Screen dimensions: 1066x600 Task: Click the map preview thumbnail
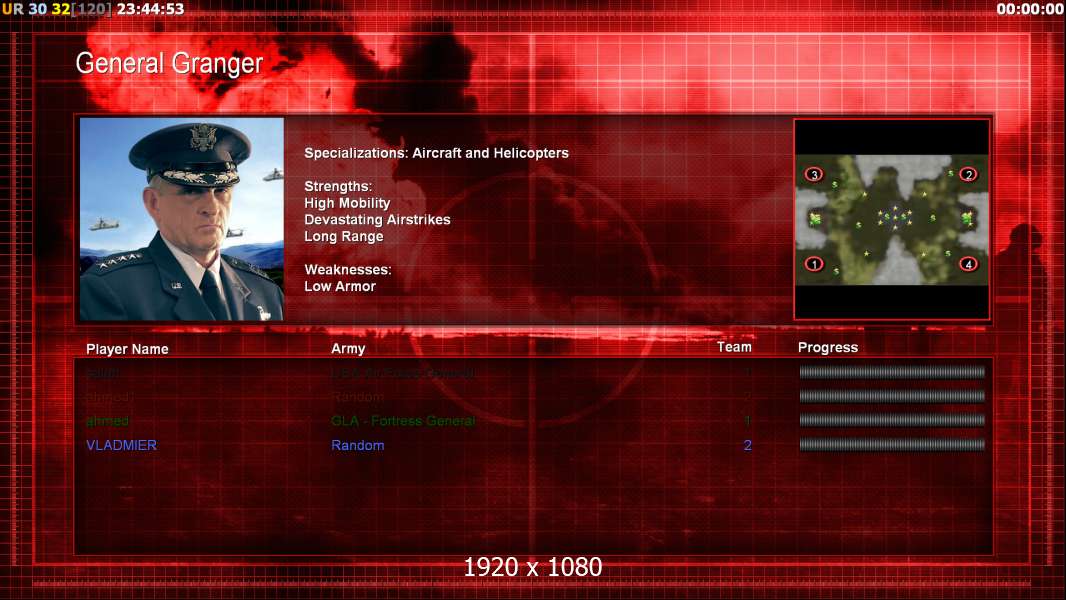(891, 219)
